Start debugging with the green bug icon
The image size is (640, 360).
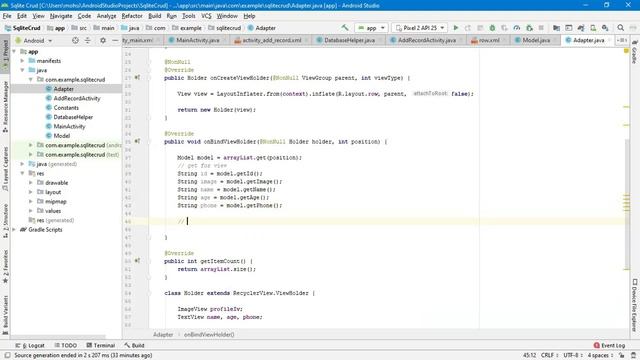coord(492,28)
